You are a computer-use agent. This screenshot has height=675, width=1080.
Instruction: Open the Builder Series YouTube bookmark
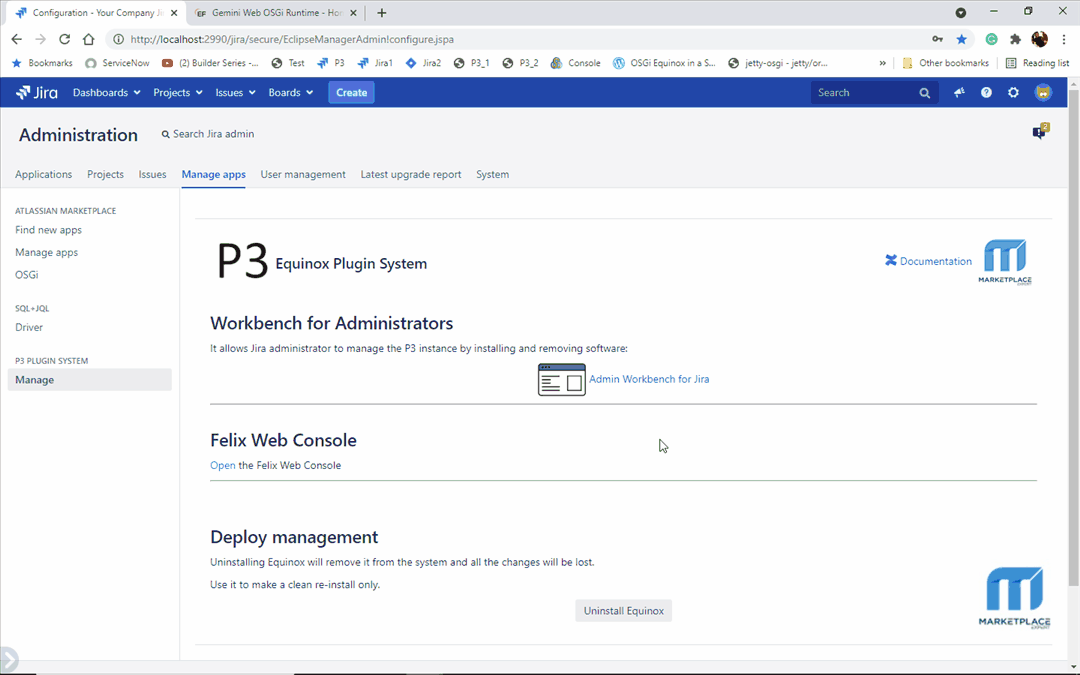pyautogui.click(x=210, y=63)
